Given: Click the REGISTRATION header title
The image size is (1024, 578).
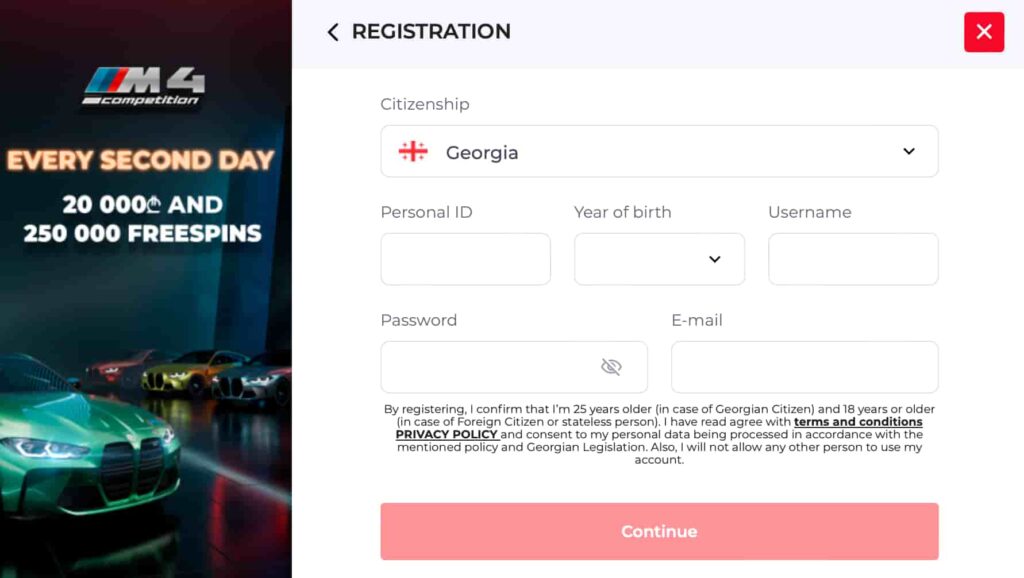Looking at the screenshot, I should [x=431, y=32].
